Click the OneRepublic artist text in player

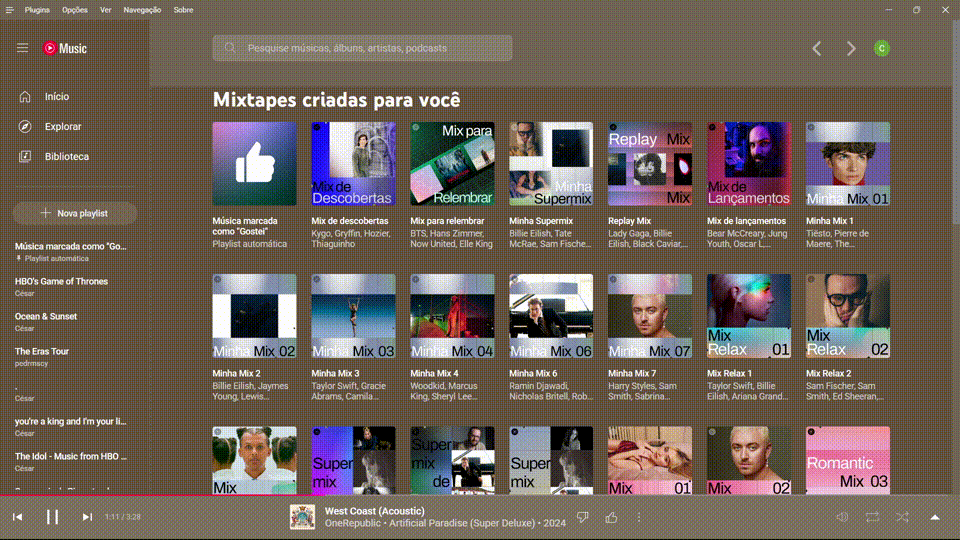pos(352,523)
